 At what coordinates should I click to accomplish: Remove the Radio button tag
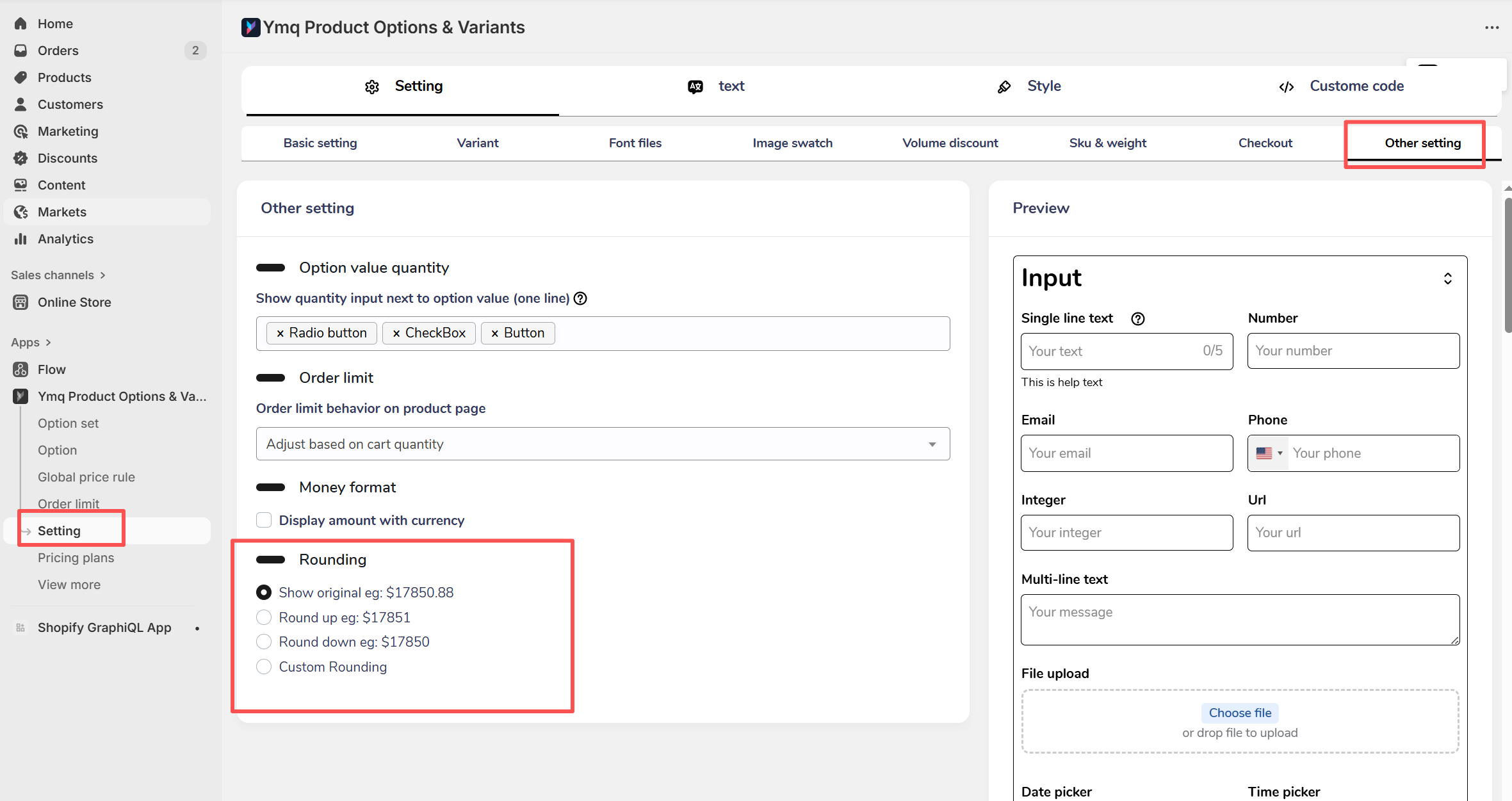coord(280,334)
